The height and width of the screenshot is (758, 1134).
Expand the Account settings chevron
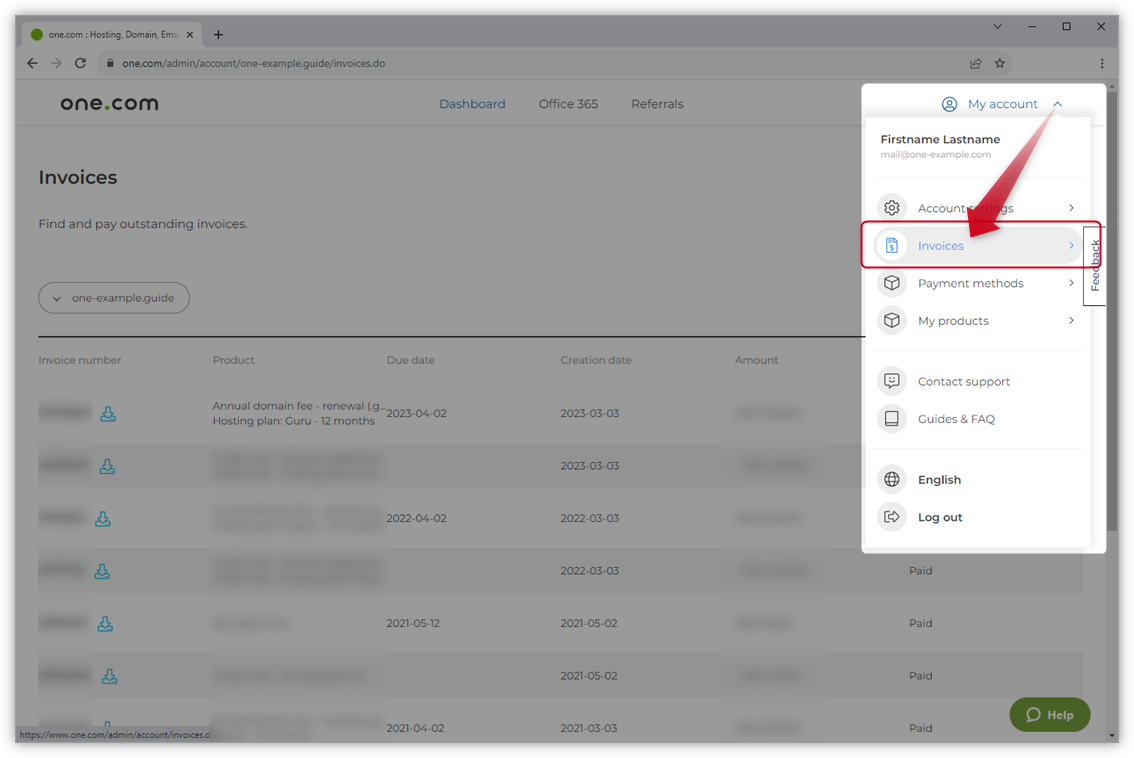click(1071, 208)
